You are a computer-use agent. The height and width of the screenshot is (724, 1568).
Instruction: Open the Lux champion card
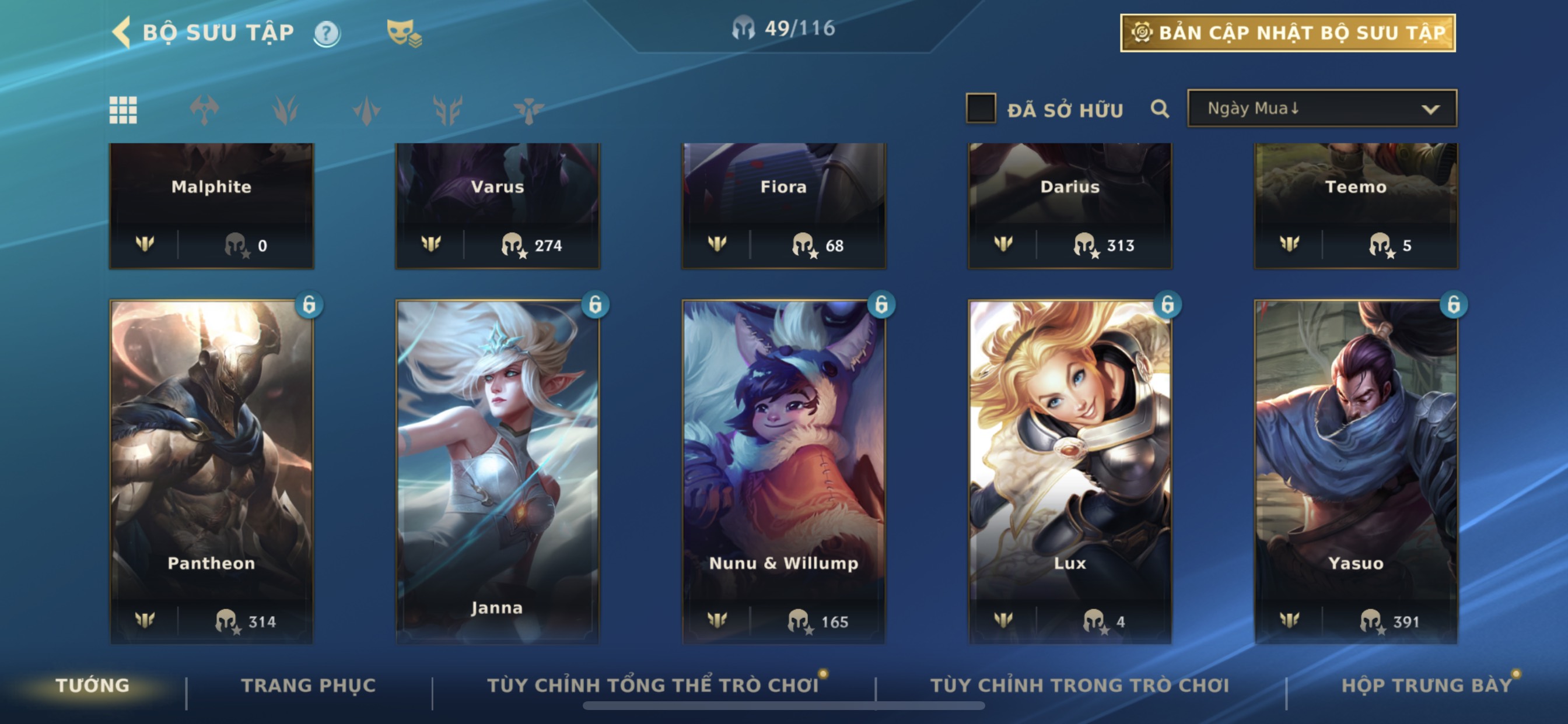(x=1069, y=472)
